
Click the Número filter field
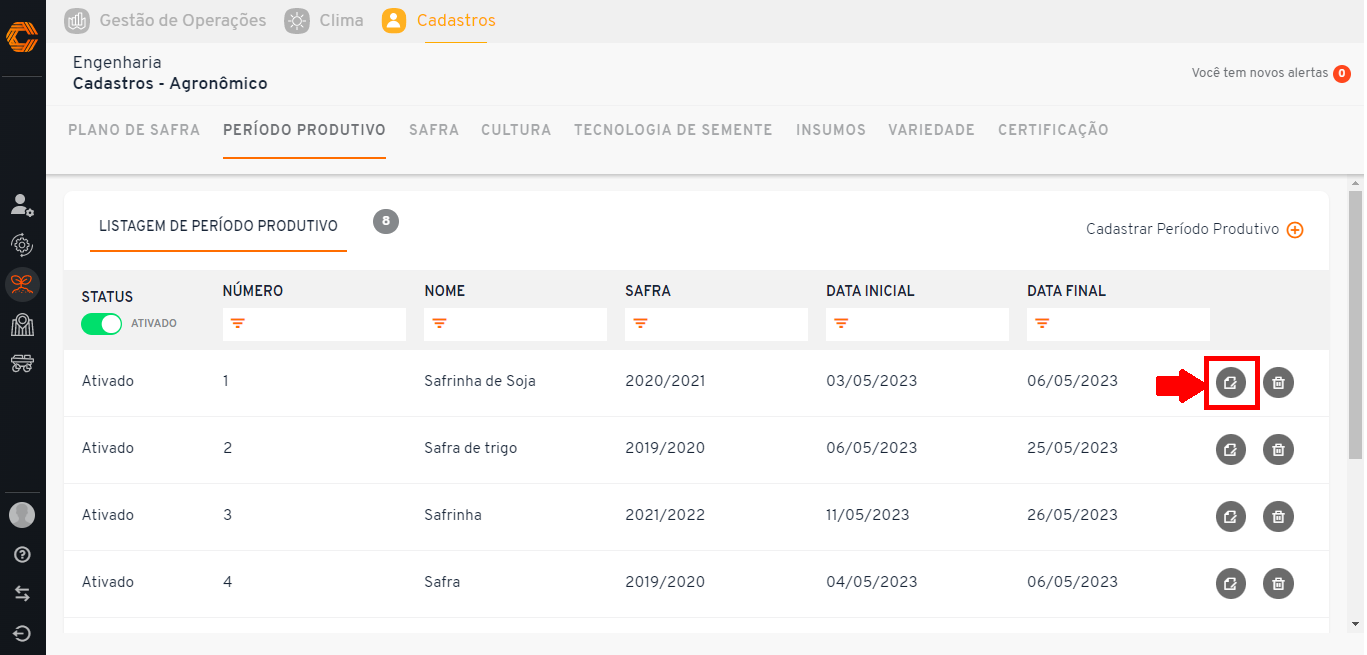coord(314,324)
